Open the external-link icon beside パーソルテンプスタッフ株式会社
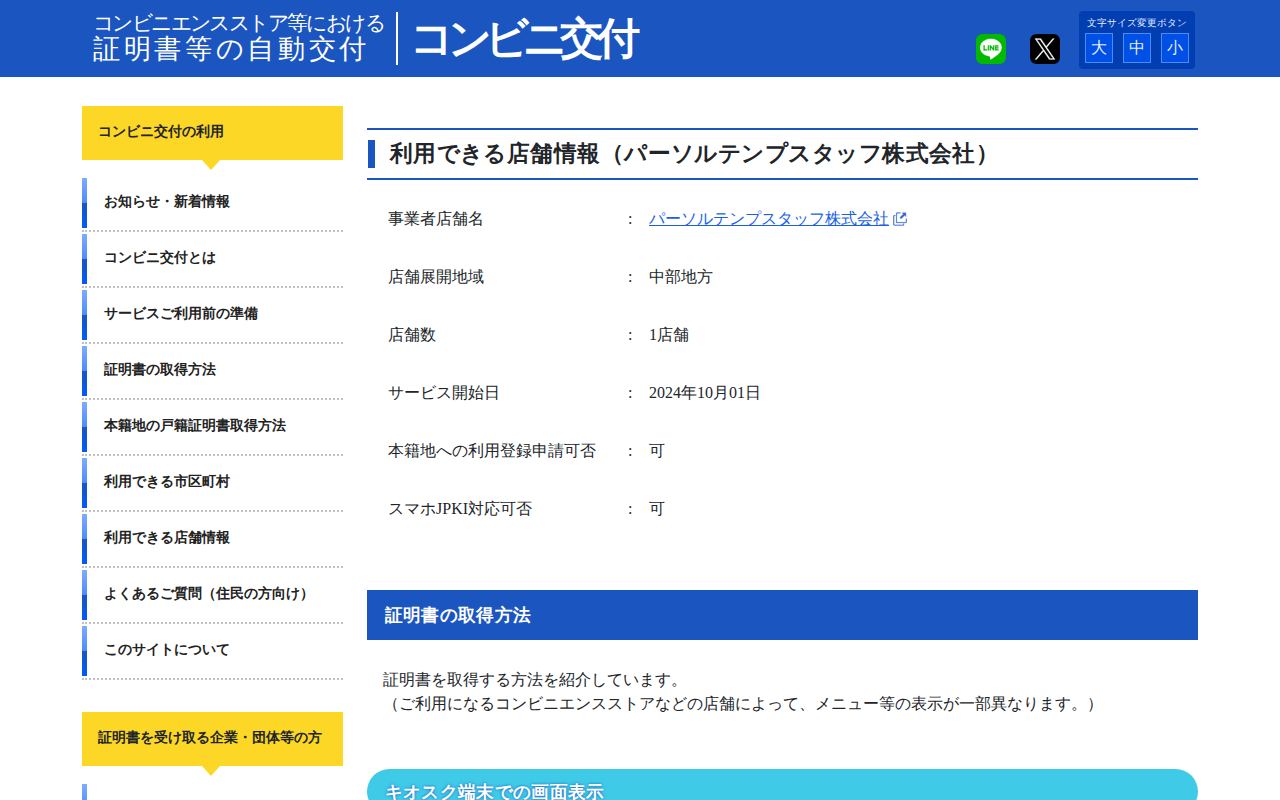This screenshot has height=800, width=1280. (x=901, y=217)
